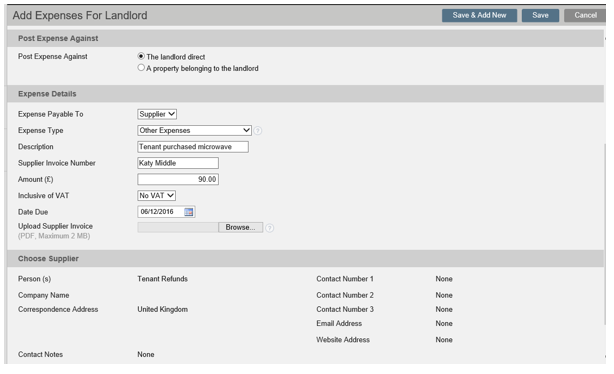The width and height of the screenshot is (614, 374).
Task: Click the upload file path box
Action: (178, 228)
